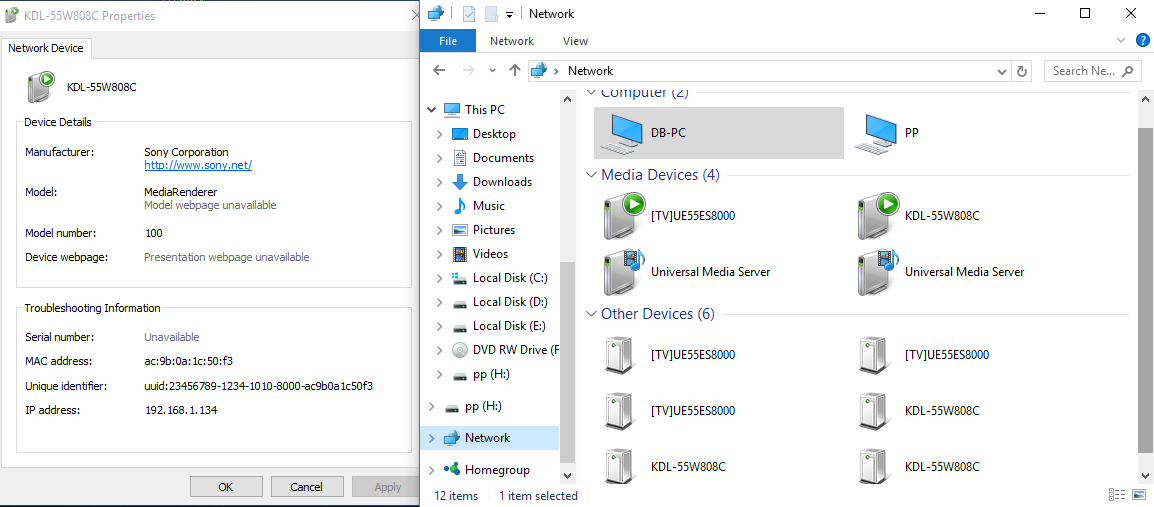Open the Network ribbon tab
The width and height of the screenshot is (1154, 507).
pyautogui.click(x=511, y=41)
